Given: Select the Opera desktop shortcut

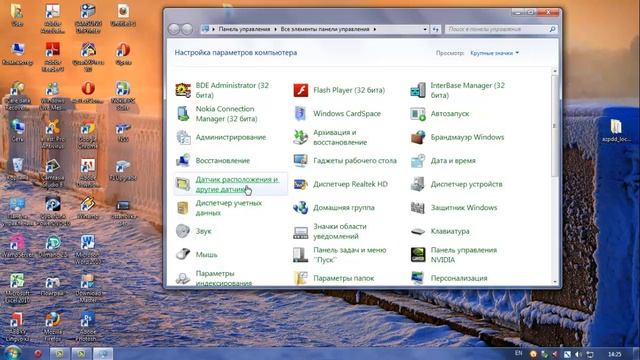Looking at the screenshot, I should [x=123, y=53].
